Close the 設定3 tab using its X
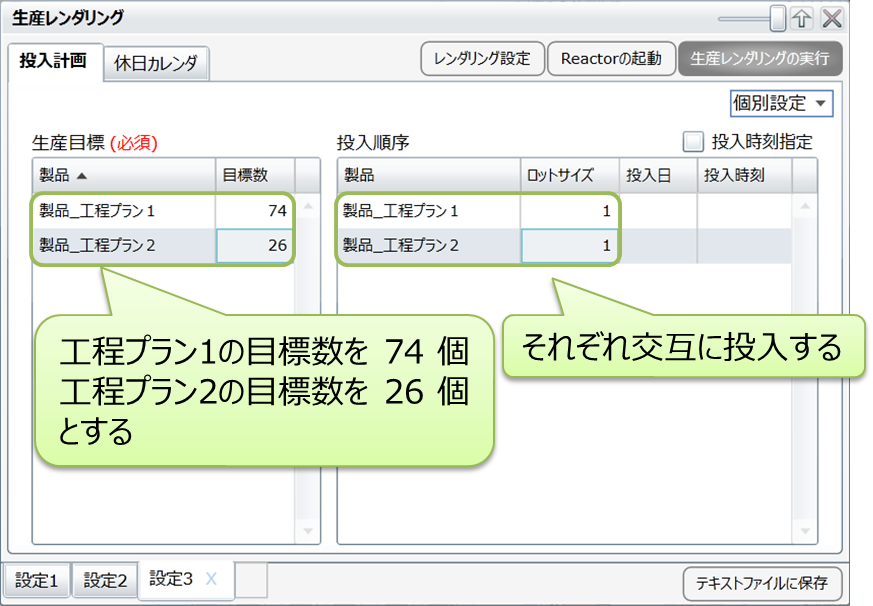This screenshot has width=873, height=606. [211, 579]
